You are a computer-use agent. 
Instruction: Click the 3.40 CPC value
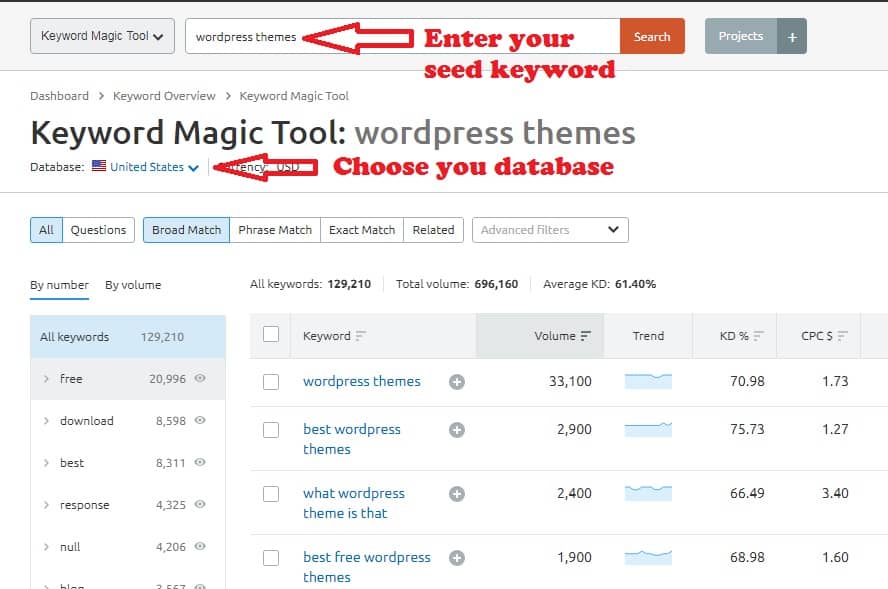coord(835,493)
